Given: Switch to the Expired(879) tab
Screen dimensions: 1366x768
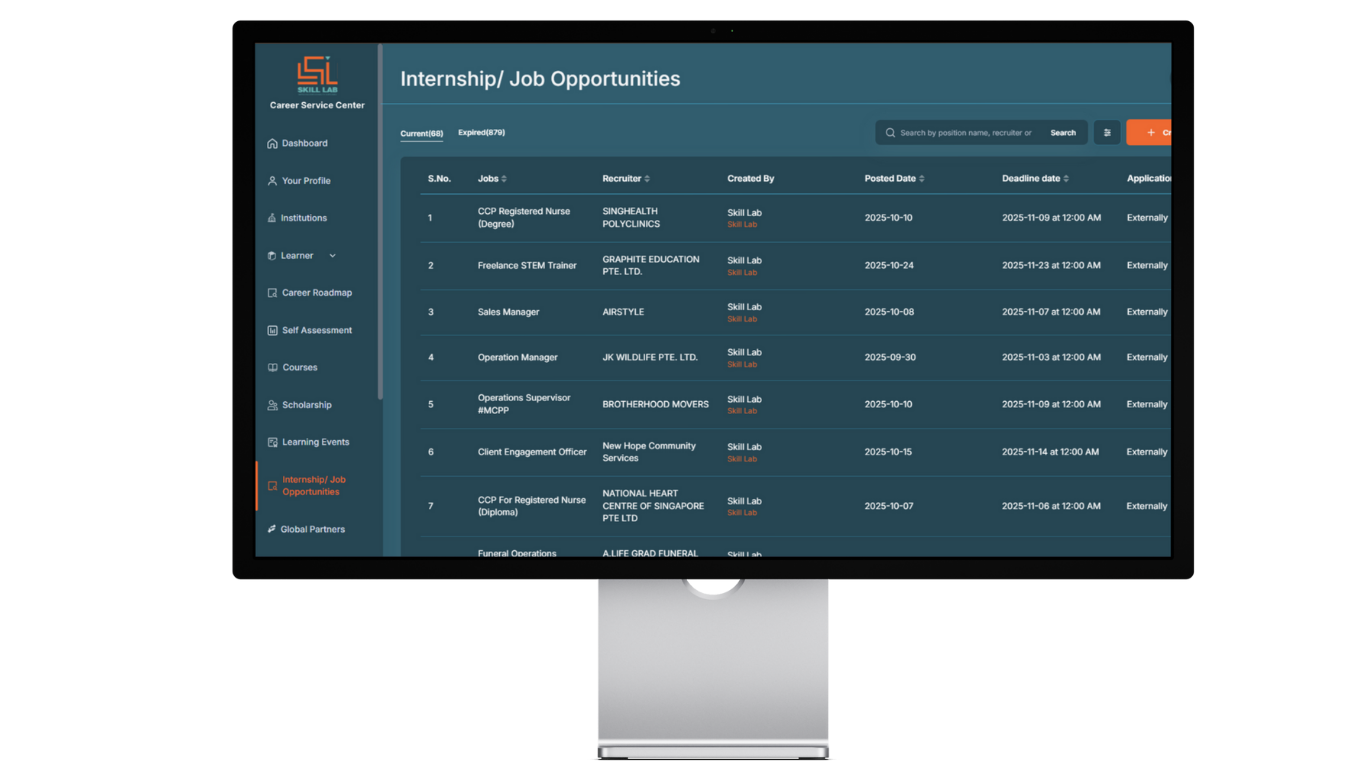Looking at the screenshot, I should (481, 133).
